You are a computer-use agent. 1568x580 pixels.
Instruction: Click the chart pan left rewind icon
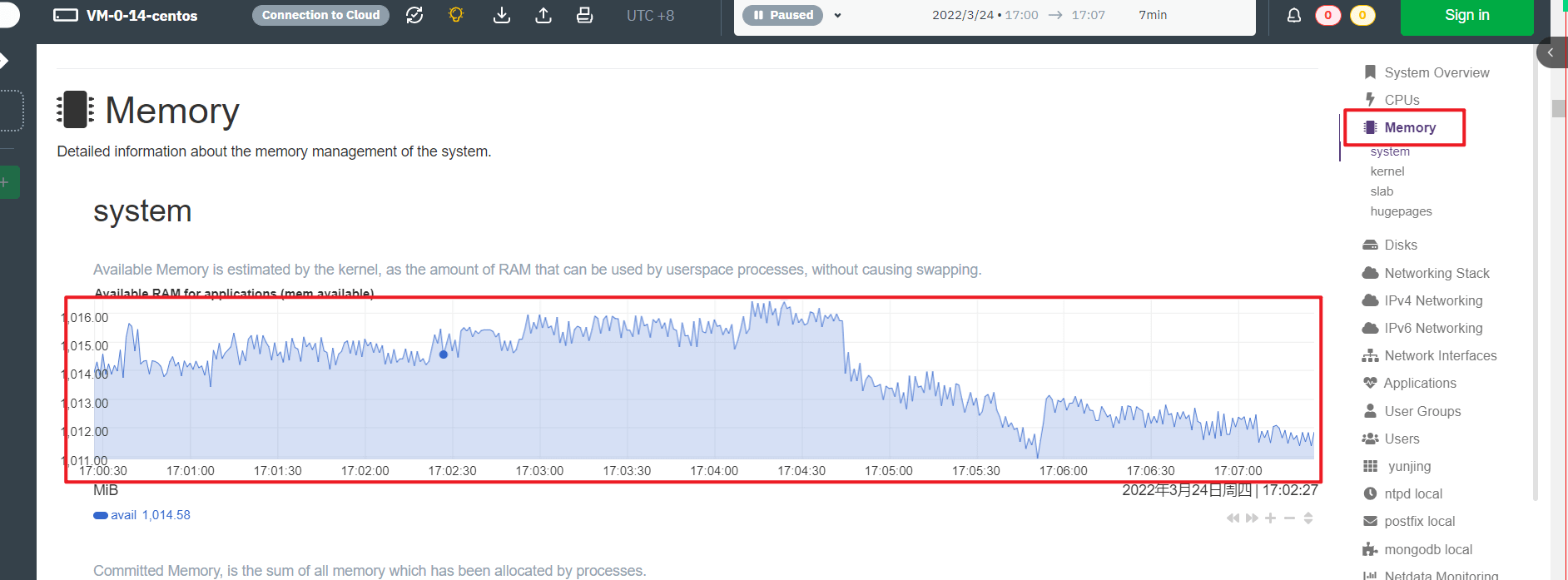coord(1233,518)
